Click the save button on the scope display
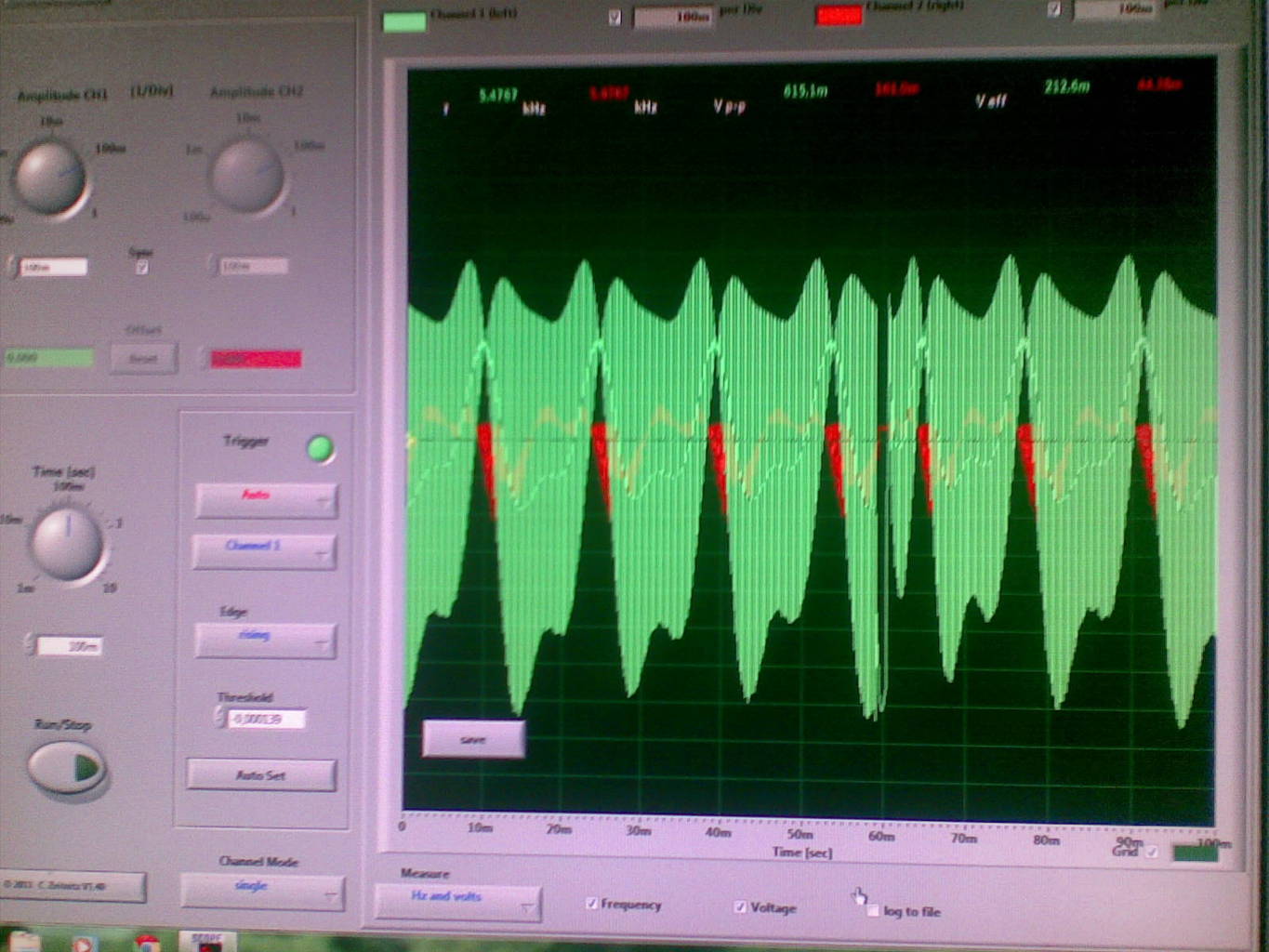Image resolution: width=1269 pixels, height=952 pixels. pyautogui.click(x=473, y=739)
